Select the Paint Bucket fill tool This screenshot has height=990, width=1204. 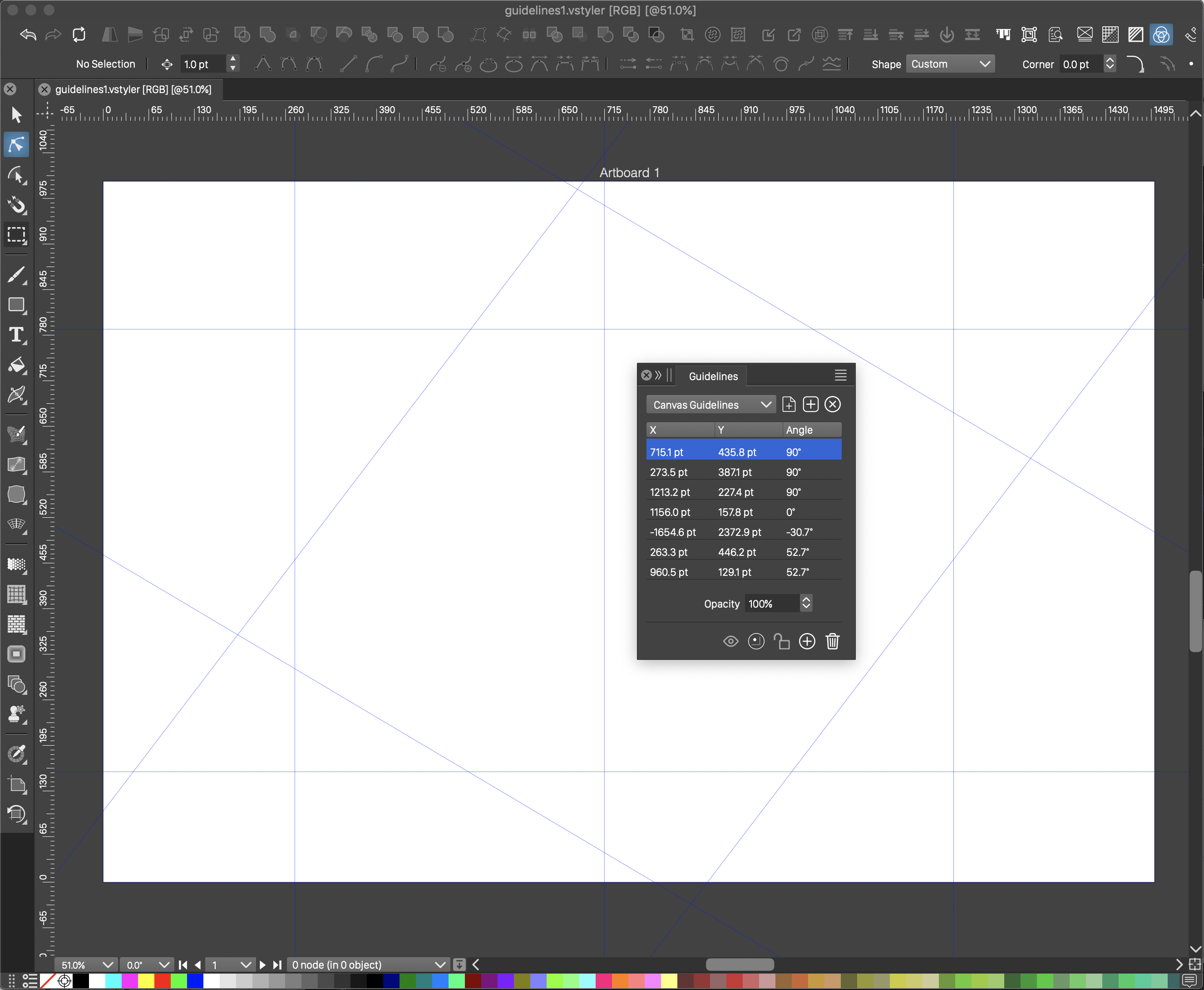(x=16, y=365)
